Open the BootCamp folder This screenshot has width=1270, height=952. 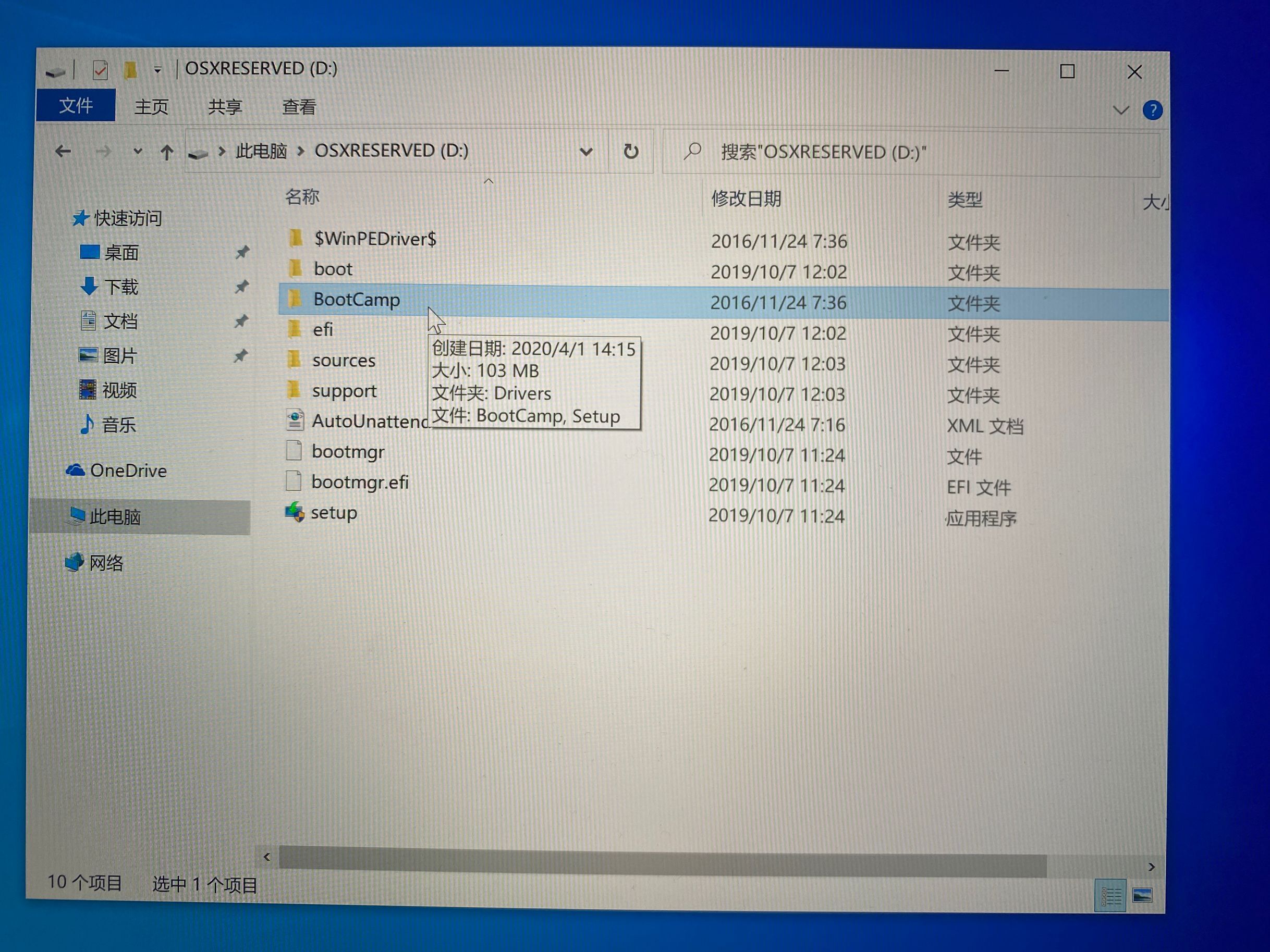(x=357, y=299)
